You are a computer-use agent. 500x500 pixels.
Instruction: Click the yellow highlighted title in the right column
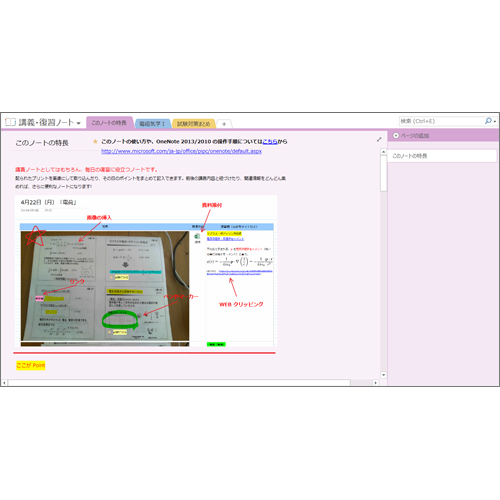pos(224,233)
